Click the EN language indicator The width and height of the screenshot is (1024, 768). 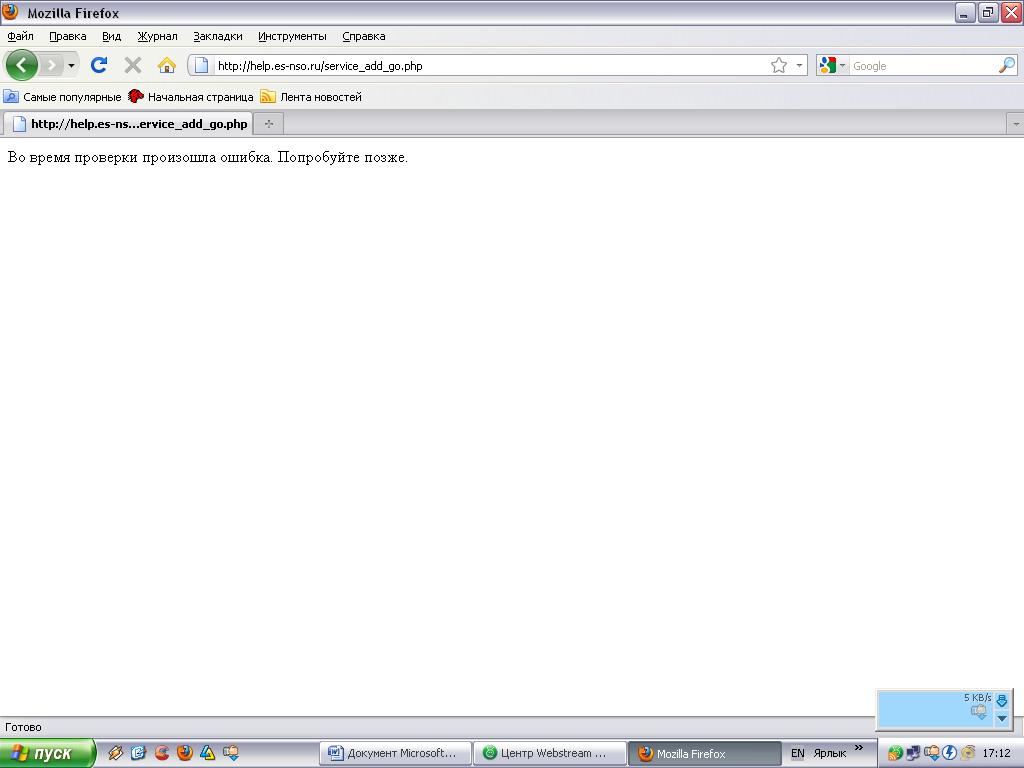point(797,753)
